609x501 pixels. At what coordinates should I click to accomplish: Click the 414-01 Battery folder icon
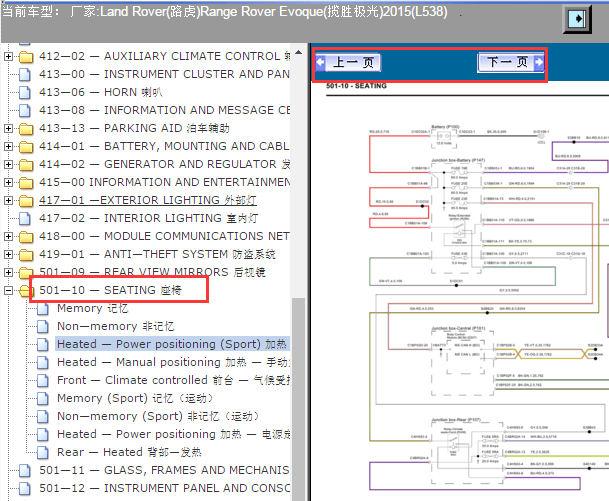[26, 146]
